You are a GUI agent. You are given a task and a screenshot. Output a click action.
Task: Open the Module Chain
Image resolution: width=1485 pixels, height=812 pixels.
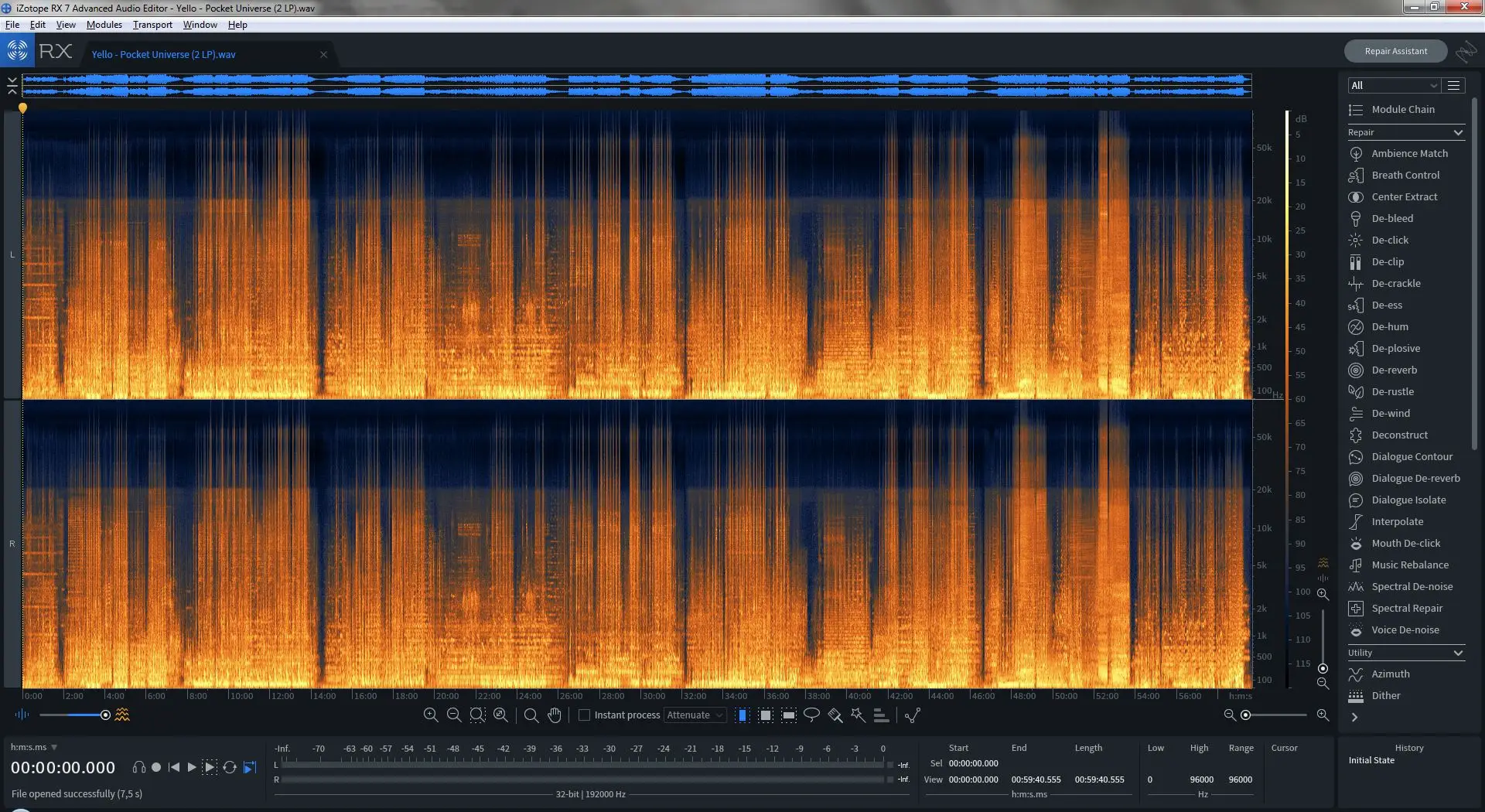point(1406,109)
